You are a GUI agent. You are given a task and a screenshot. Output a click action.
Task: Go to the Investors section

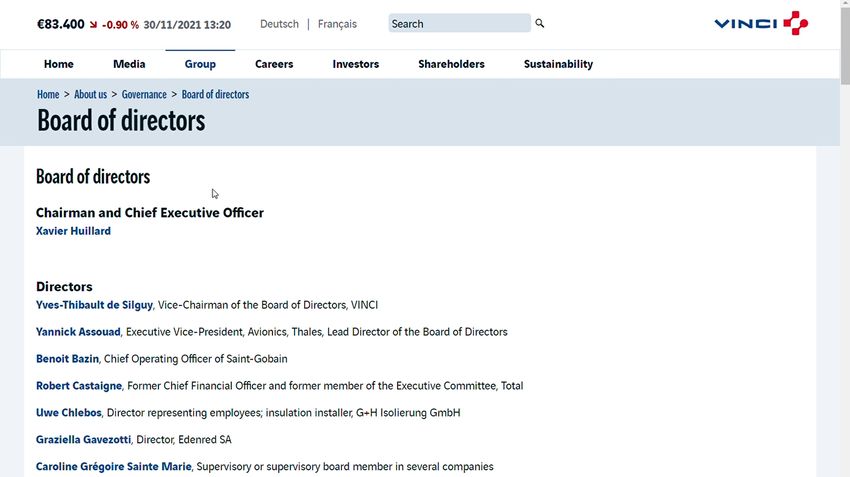[356, 64]
